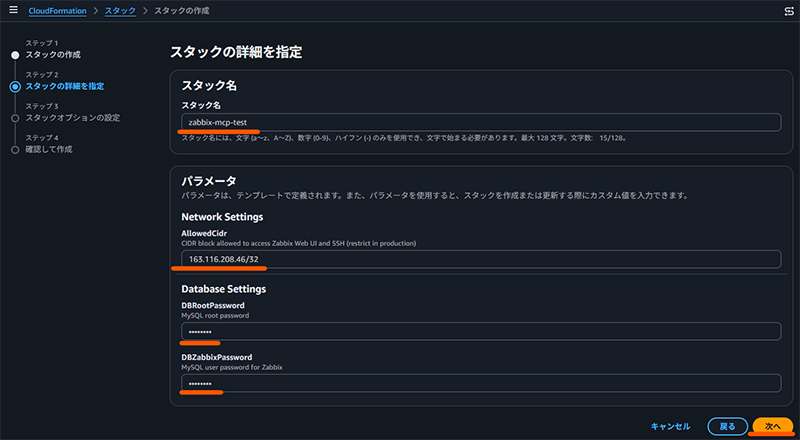
Task: Proceed with the 次へ button
Action: pyautogui.click(x=773, y=426)
